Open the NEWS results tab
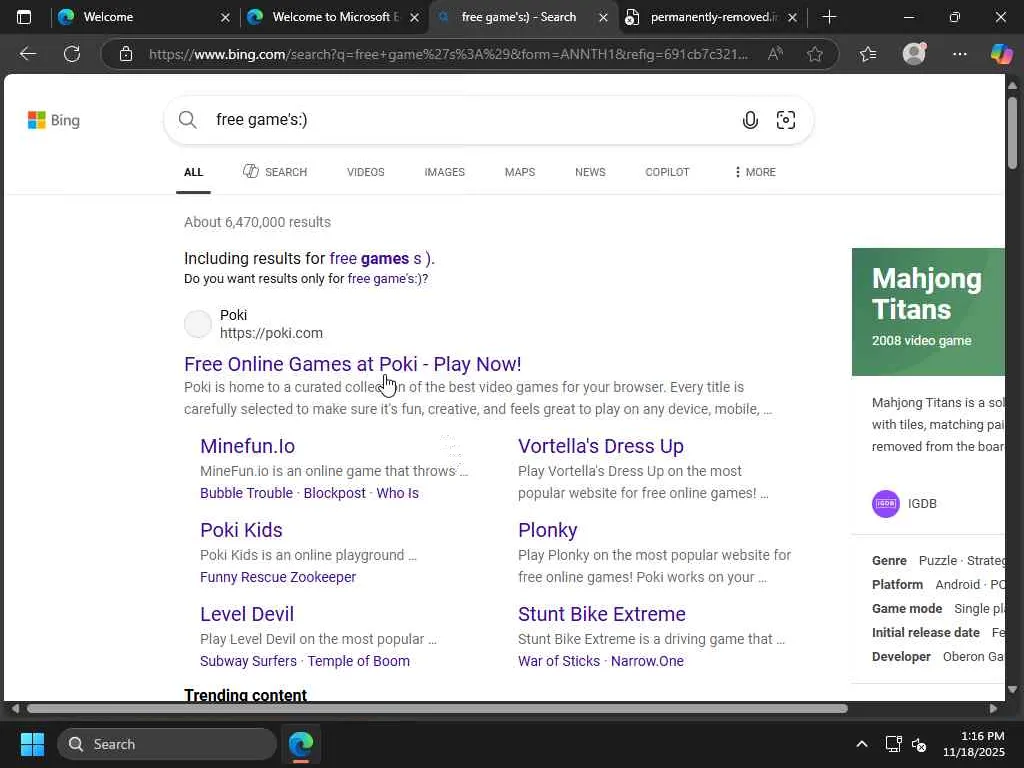1024x768 pixels. (x=590, y=172)
